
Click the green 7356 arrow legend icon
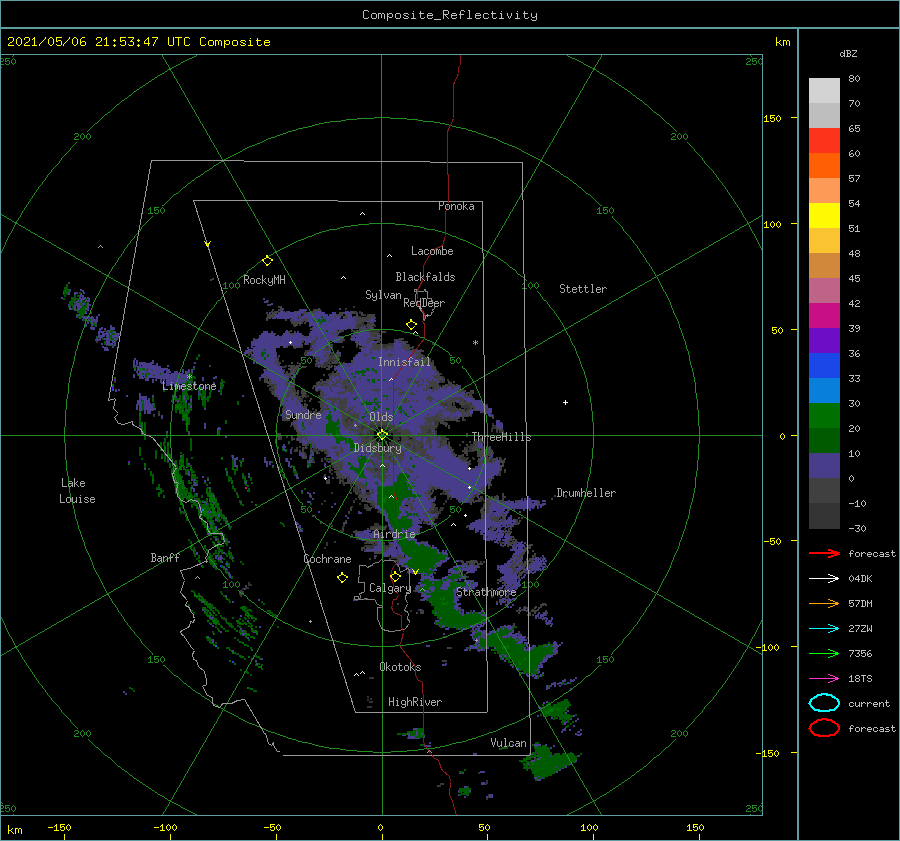point(824,653)
